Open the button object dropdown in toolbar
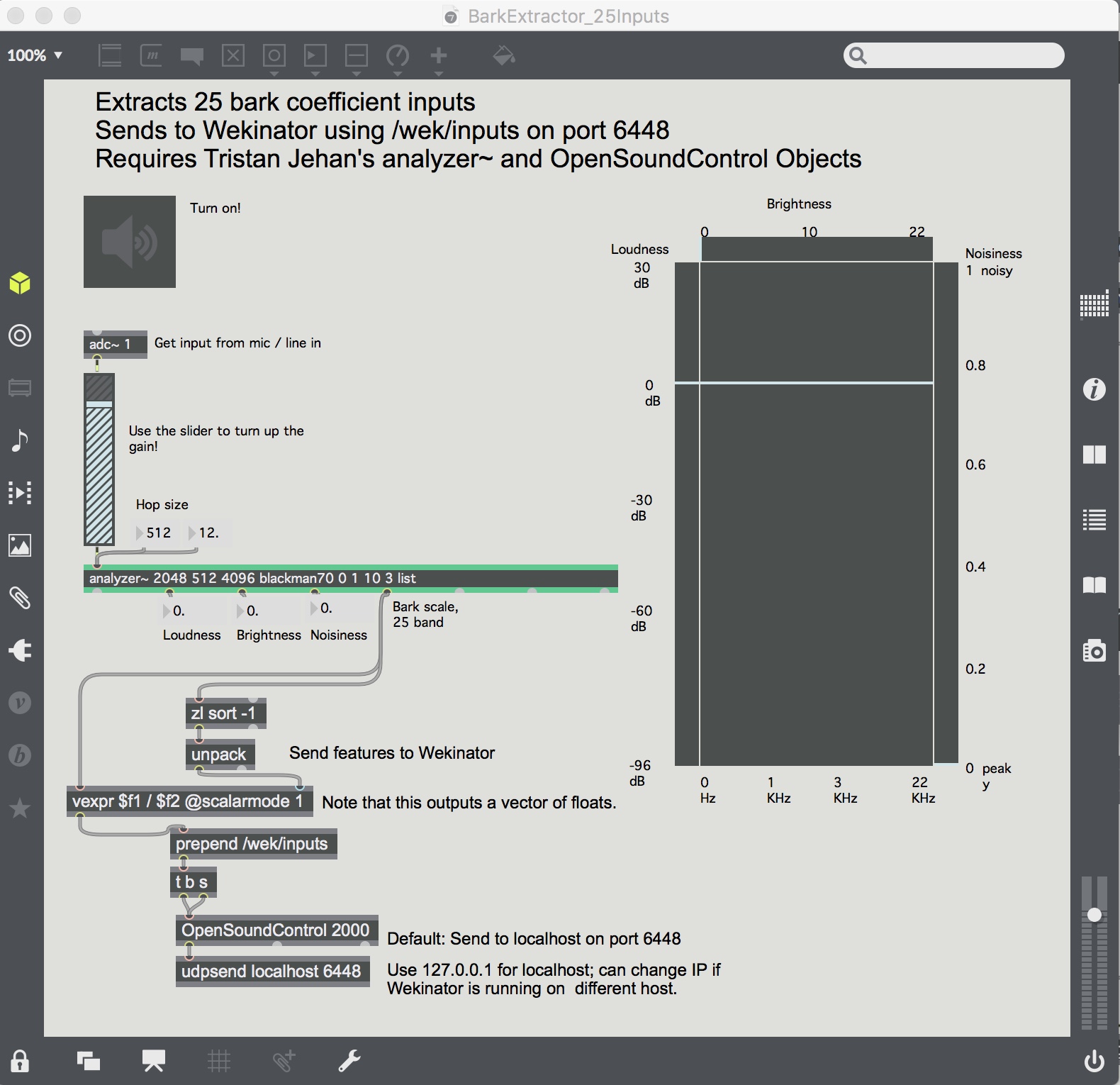Image resolution: width=1120 pixels, height=1085 pixels. pos(274,58)
